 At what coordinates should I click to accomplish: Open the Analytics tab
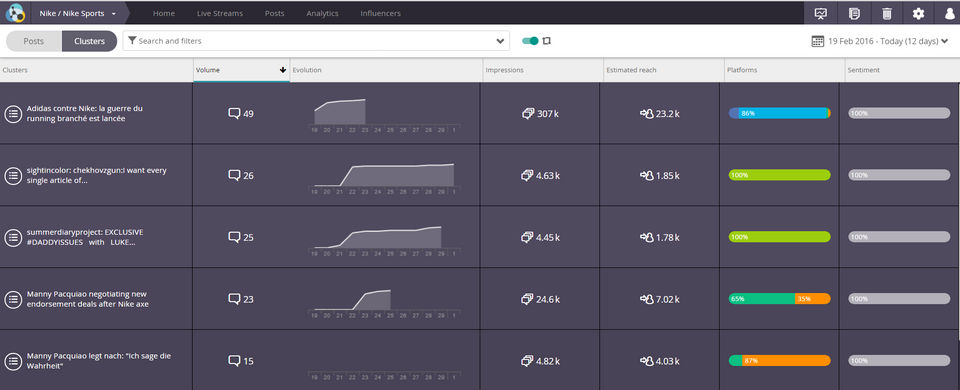click(322, 13)
